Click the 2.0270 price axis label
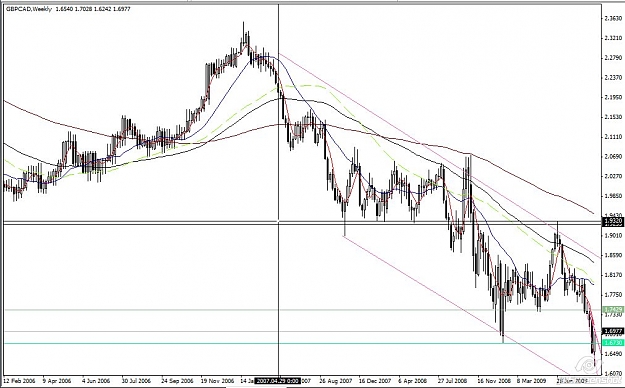The width and height of the screenshot is (625, 388). pos(613,176)
